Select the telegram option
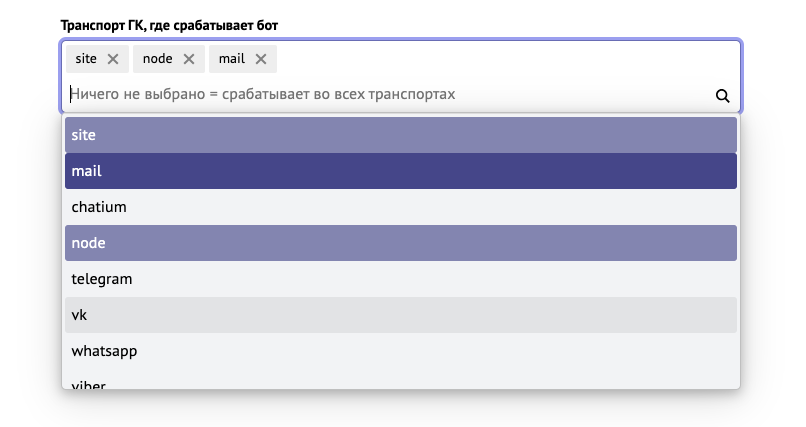 tap(400, 279)
